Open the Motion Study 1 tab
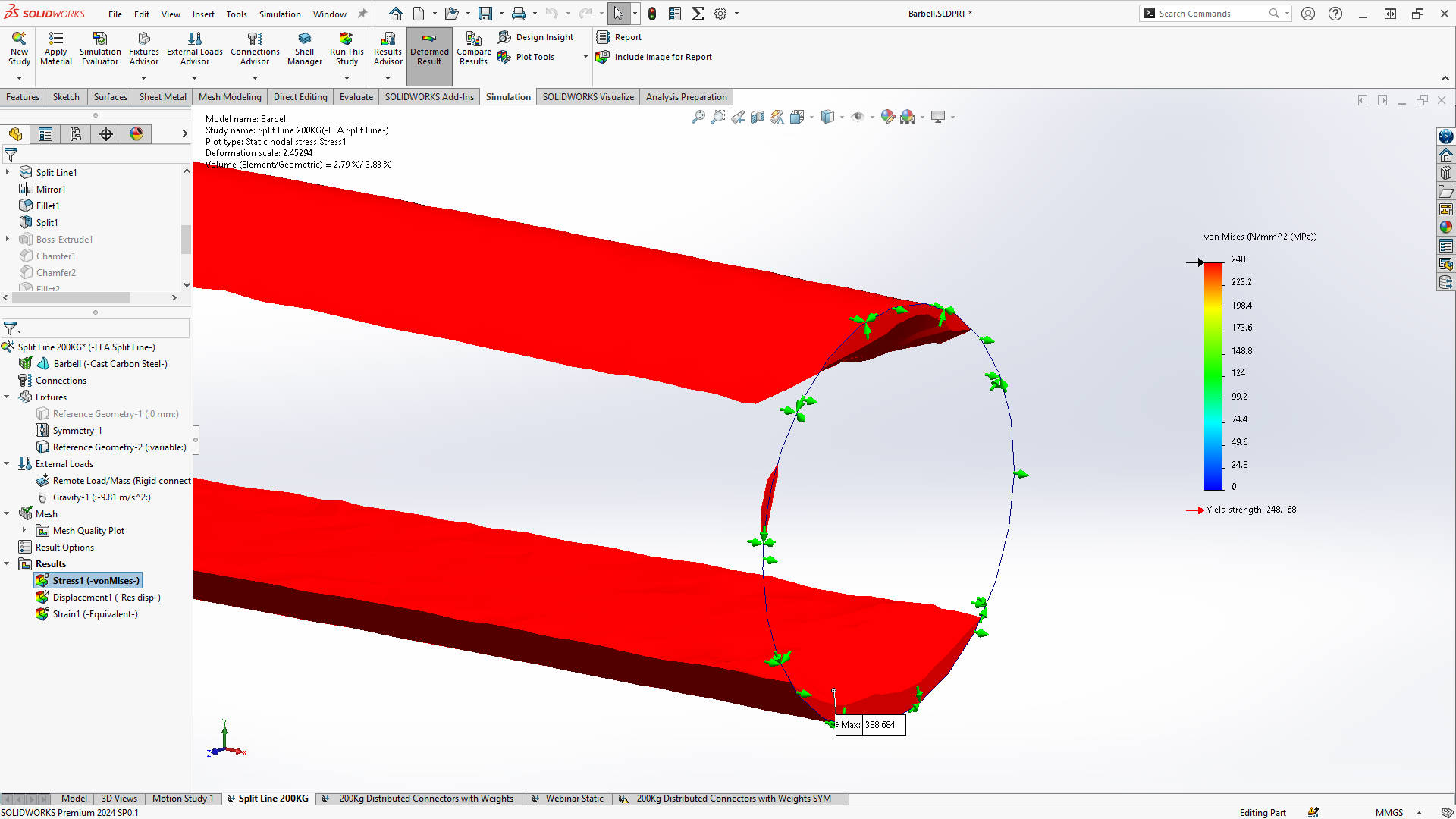Screen dimensions: 1456x819 pos(182,799)
